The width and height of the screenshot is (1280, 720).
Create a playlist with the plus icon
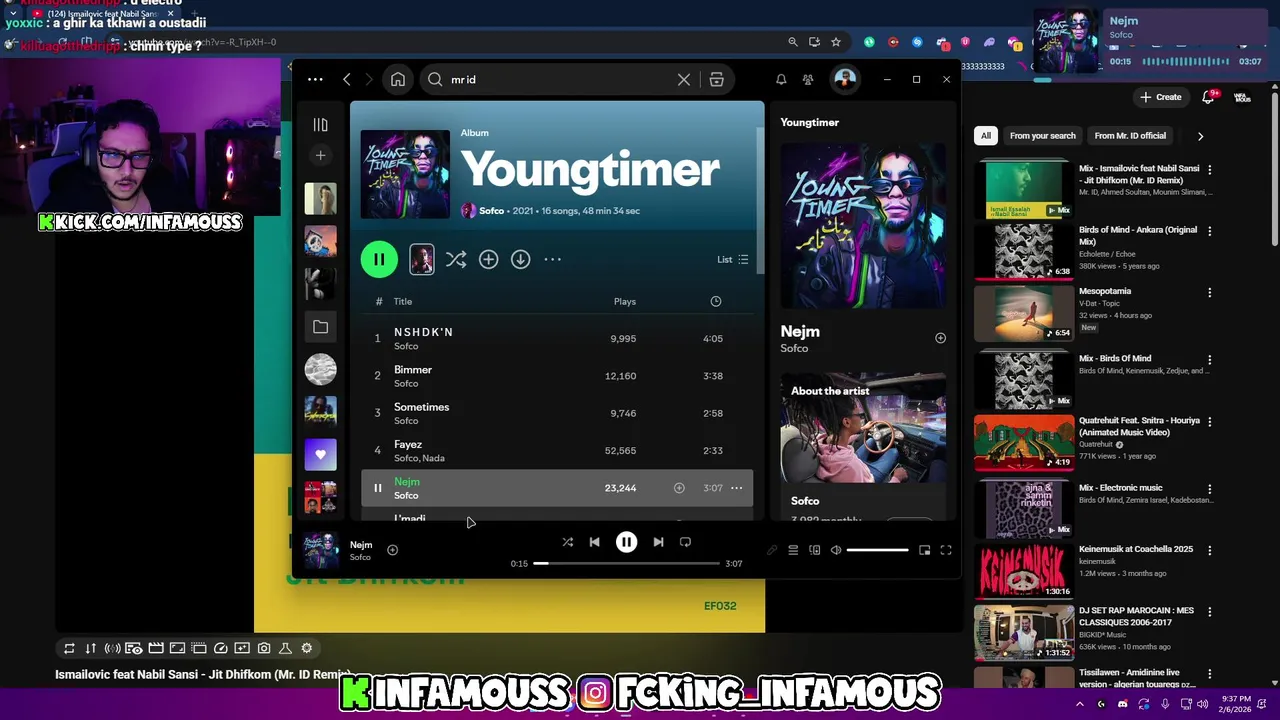coord(320,155)
